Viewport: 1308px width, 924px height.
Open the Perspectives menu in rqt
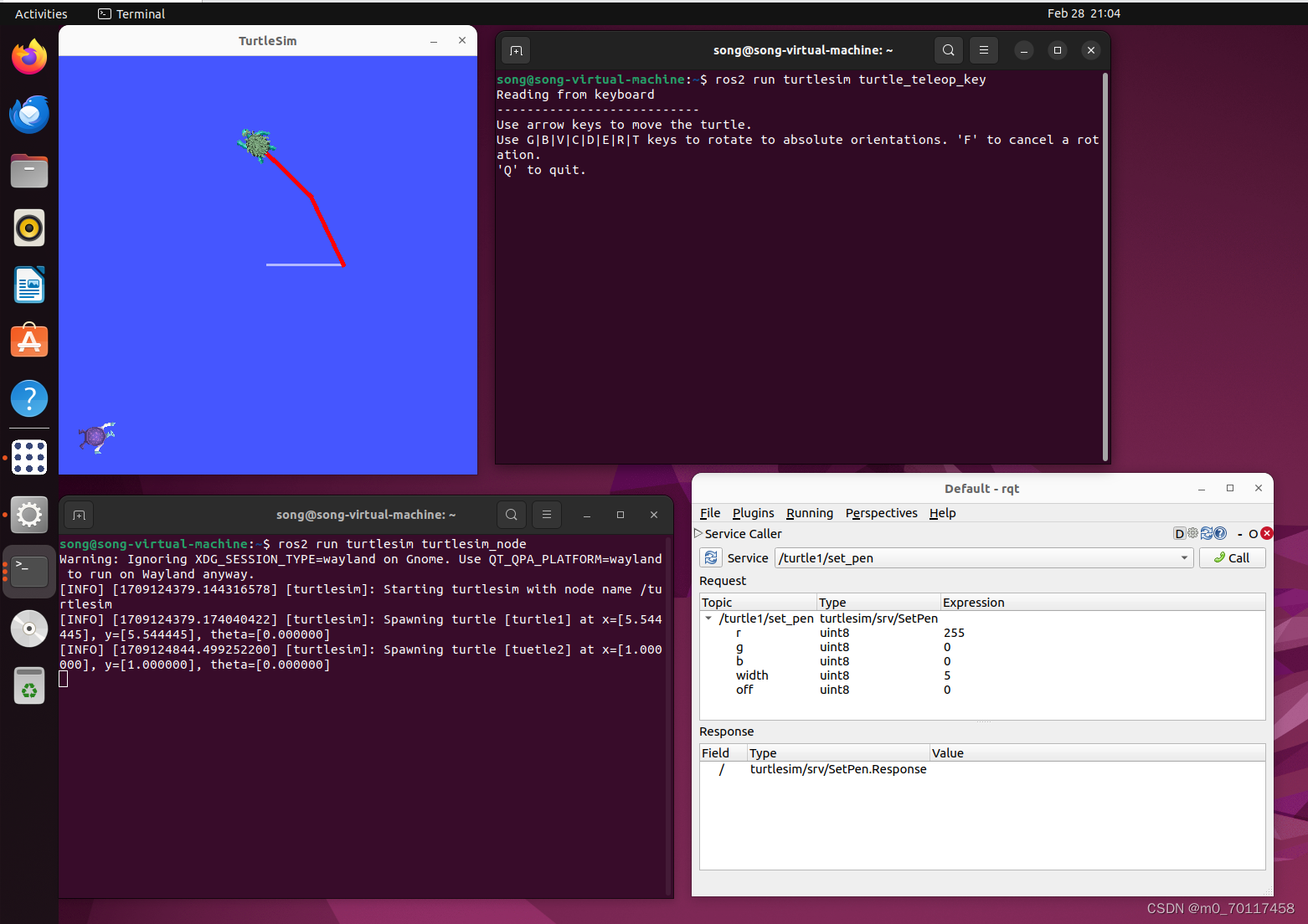pos(881,513)
